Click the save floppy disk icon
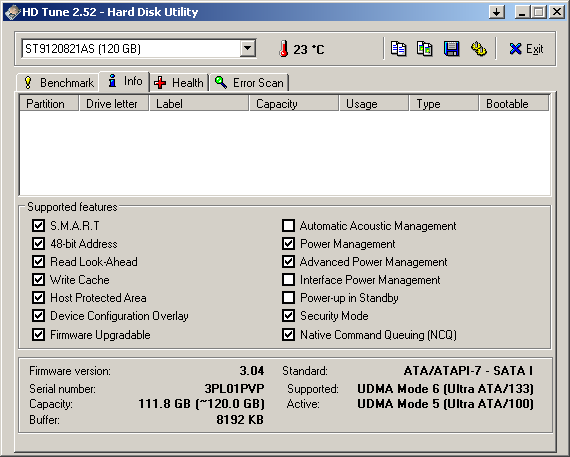The width and height of the screenshot is (570, 457). click(x=451, y=48)
